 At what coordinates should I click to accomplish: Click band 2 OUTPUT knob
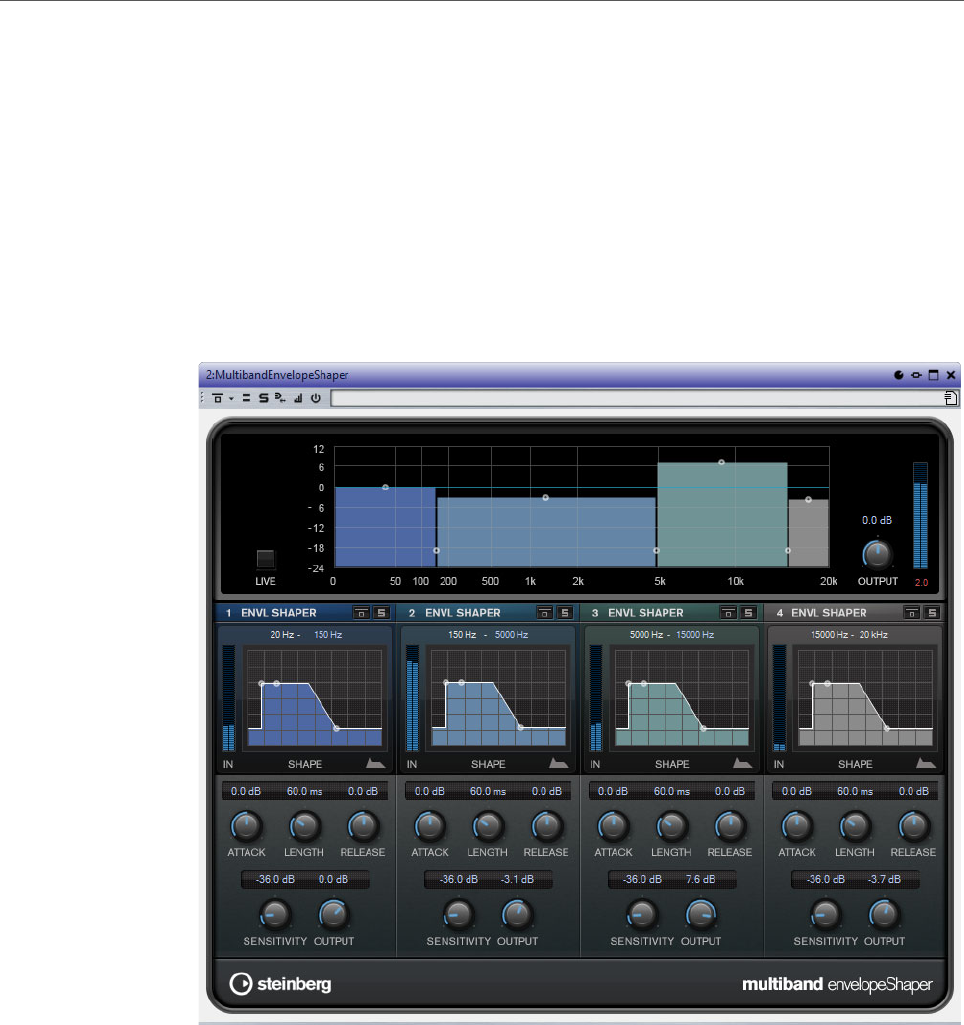click(517, 915)
